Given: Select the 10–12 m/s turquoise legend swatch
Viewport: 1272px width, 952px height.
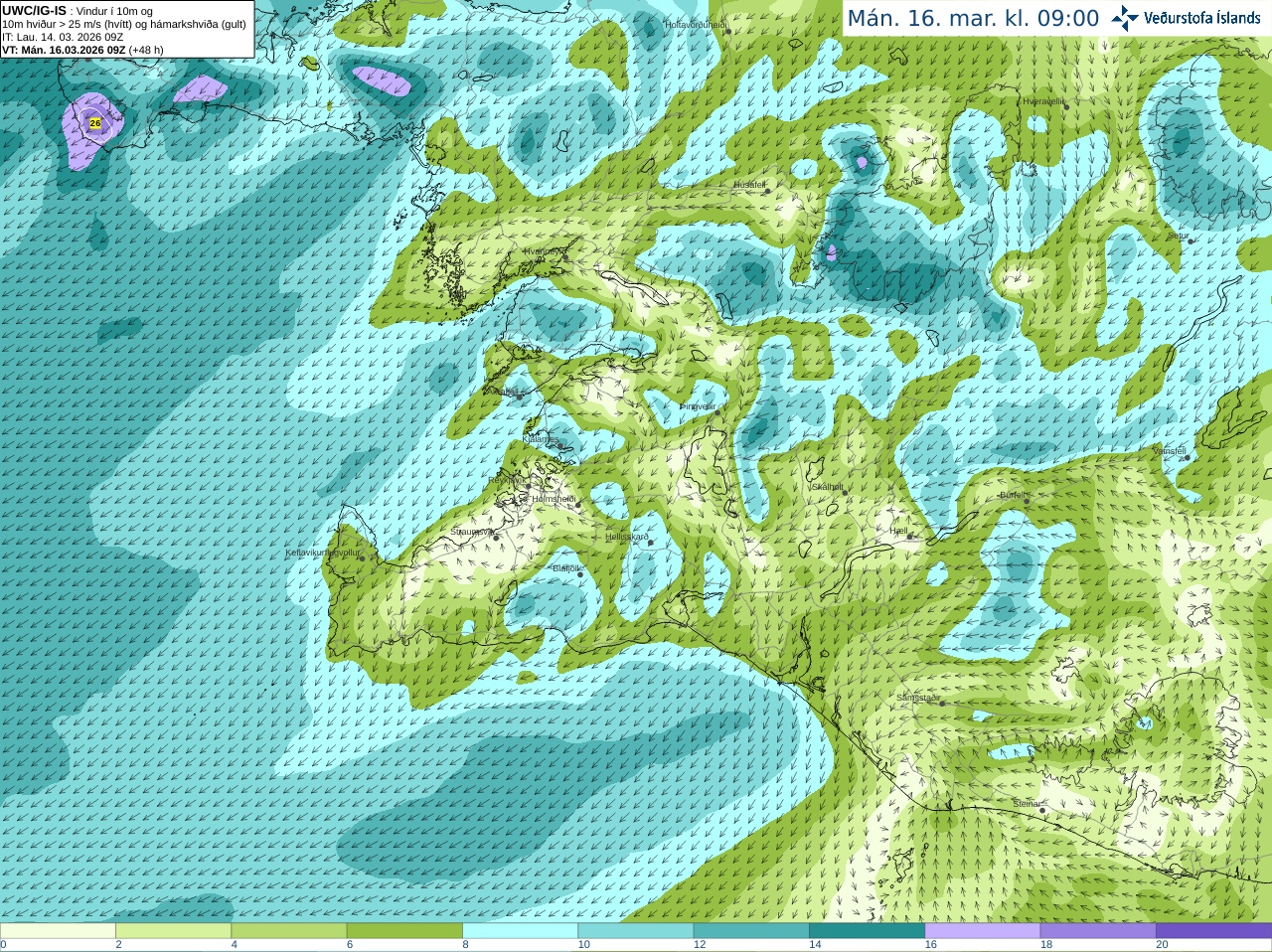Looking at the screenshot, I should pyautogui.click(x=636, y=931).
